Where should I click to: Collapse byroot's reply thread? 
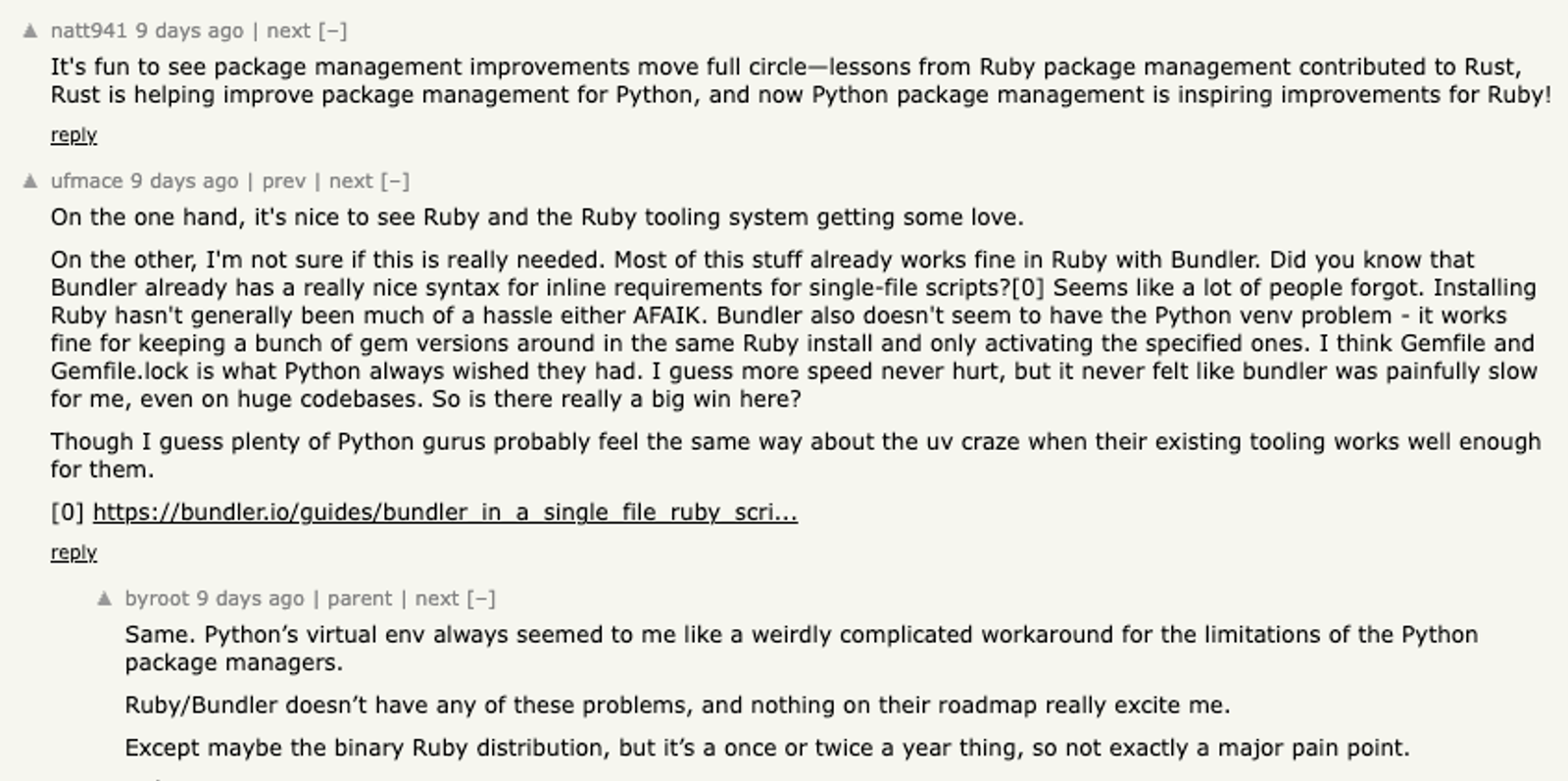481,598
